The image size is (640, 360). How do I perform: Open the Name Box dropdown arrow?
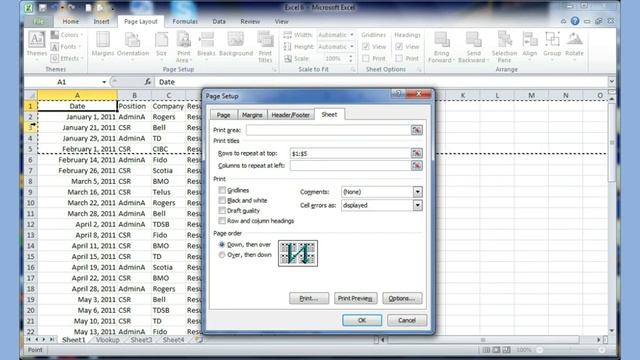[x=104, y=82]
